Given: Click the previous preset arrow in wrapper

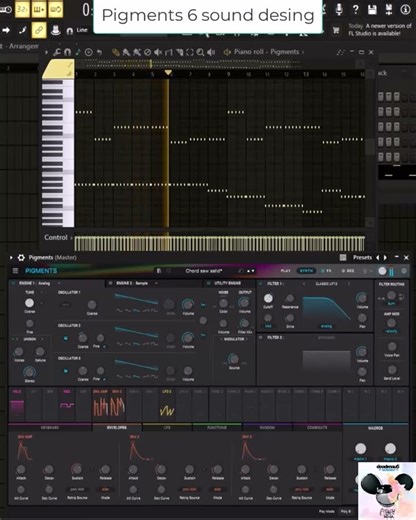Looking at the screenshot, I should pyautogui.click(x=378, y=257).
